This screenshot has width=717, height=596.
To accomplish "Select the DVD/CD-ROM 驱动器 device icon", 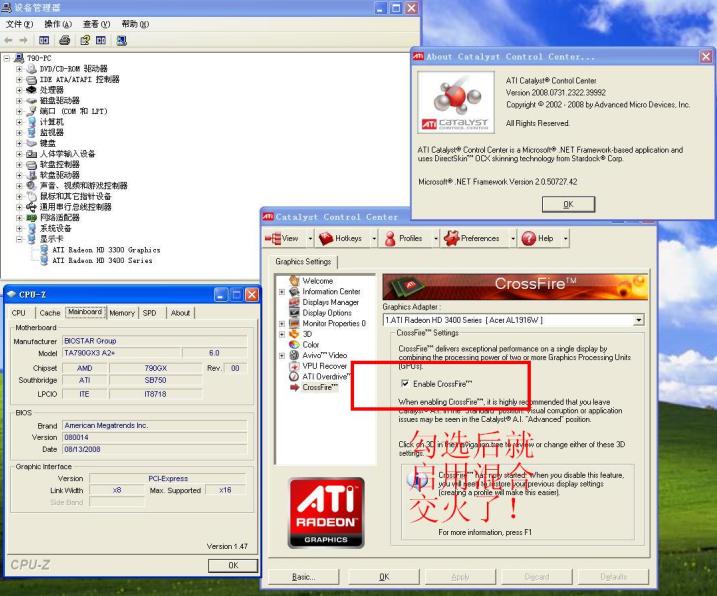I will coord(32,69).
